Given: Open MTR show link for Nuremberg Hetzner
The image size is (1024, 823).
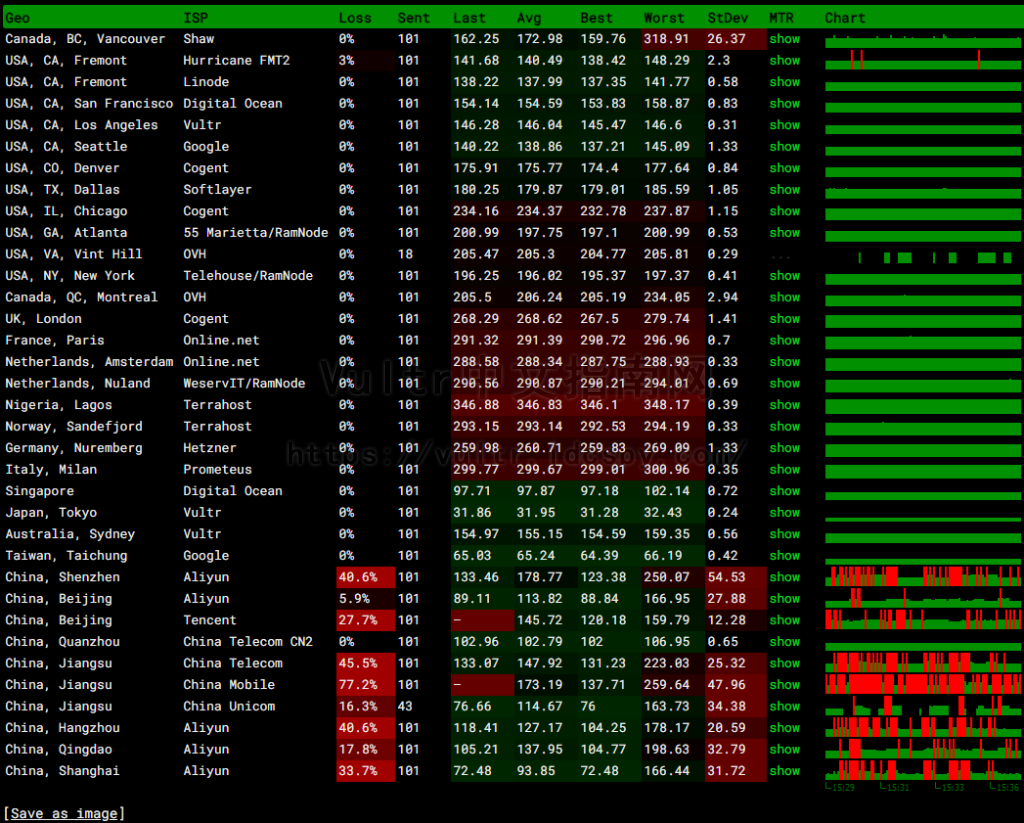Looking at the screenshot, I should [x=784, y=449].
